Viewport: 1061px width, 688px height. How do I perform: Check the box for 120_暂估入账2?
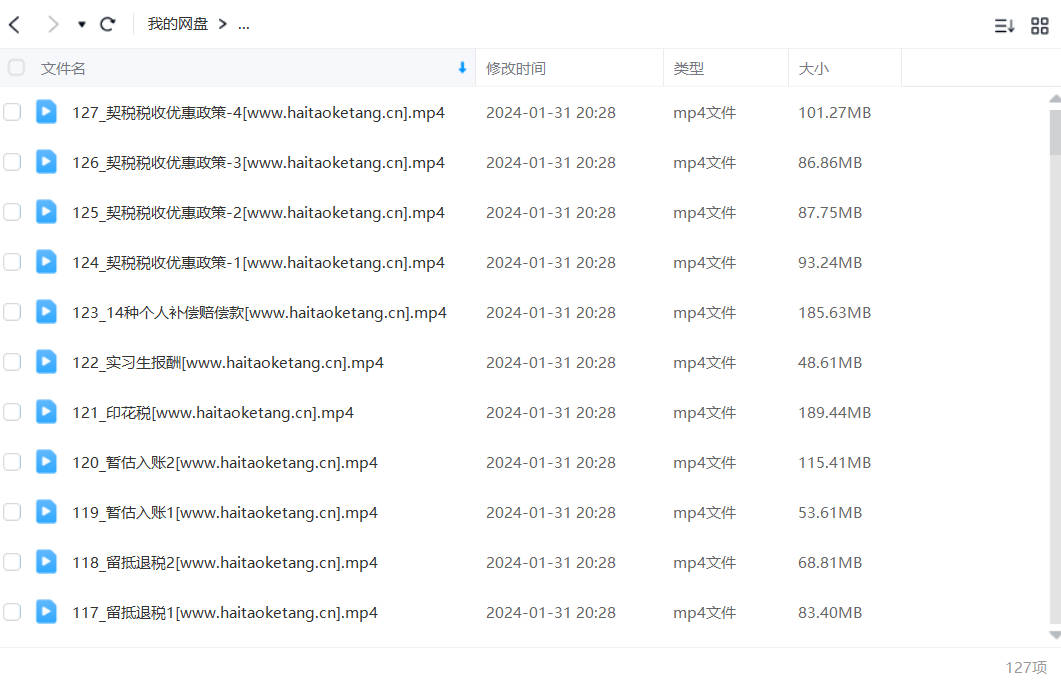click(12, 462)
